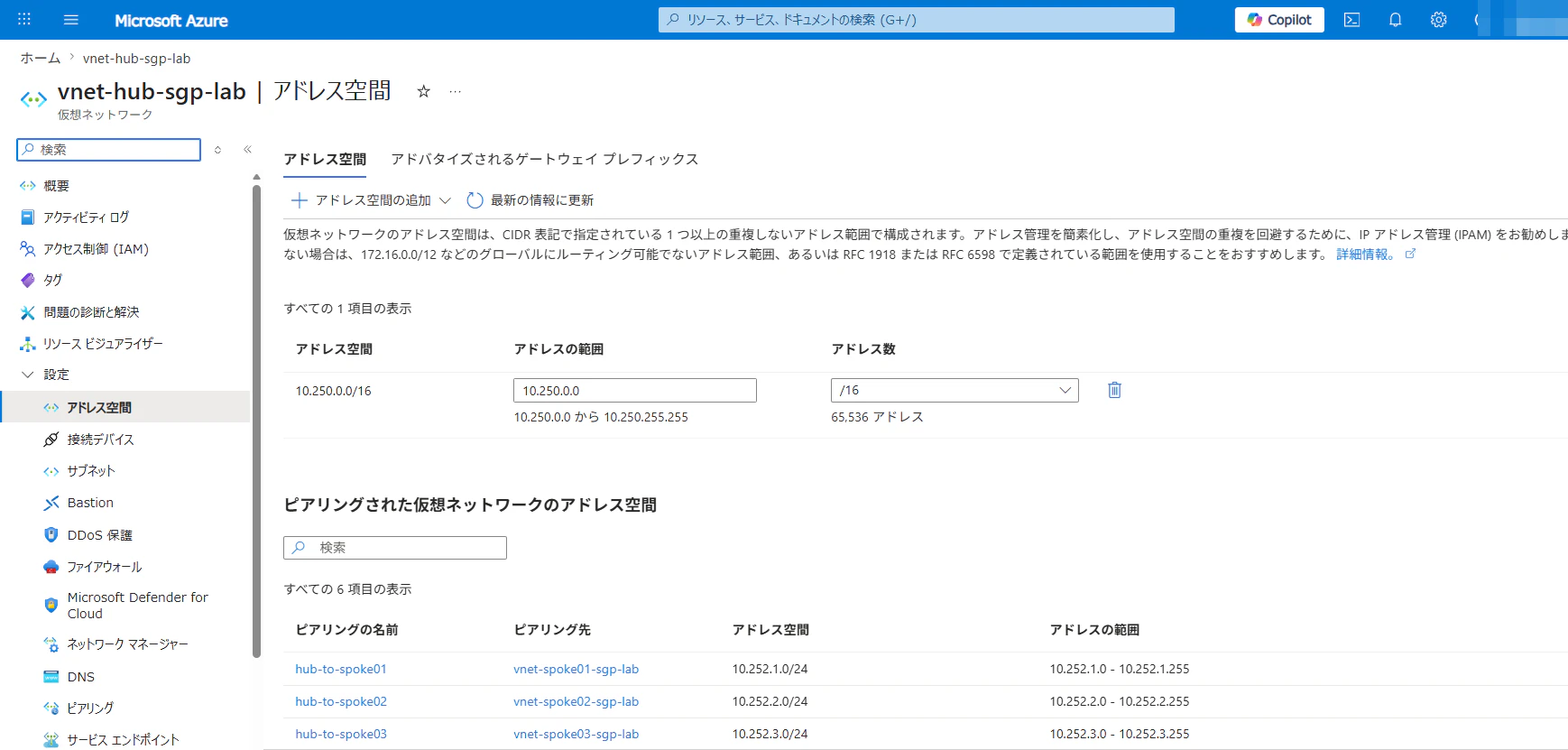This screenshot has width=1568, height=750.
Task: Open the apps grid launcher icon
Action: (24, 20)
